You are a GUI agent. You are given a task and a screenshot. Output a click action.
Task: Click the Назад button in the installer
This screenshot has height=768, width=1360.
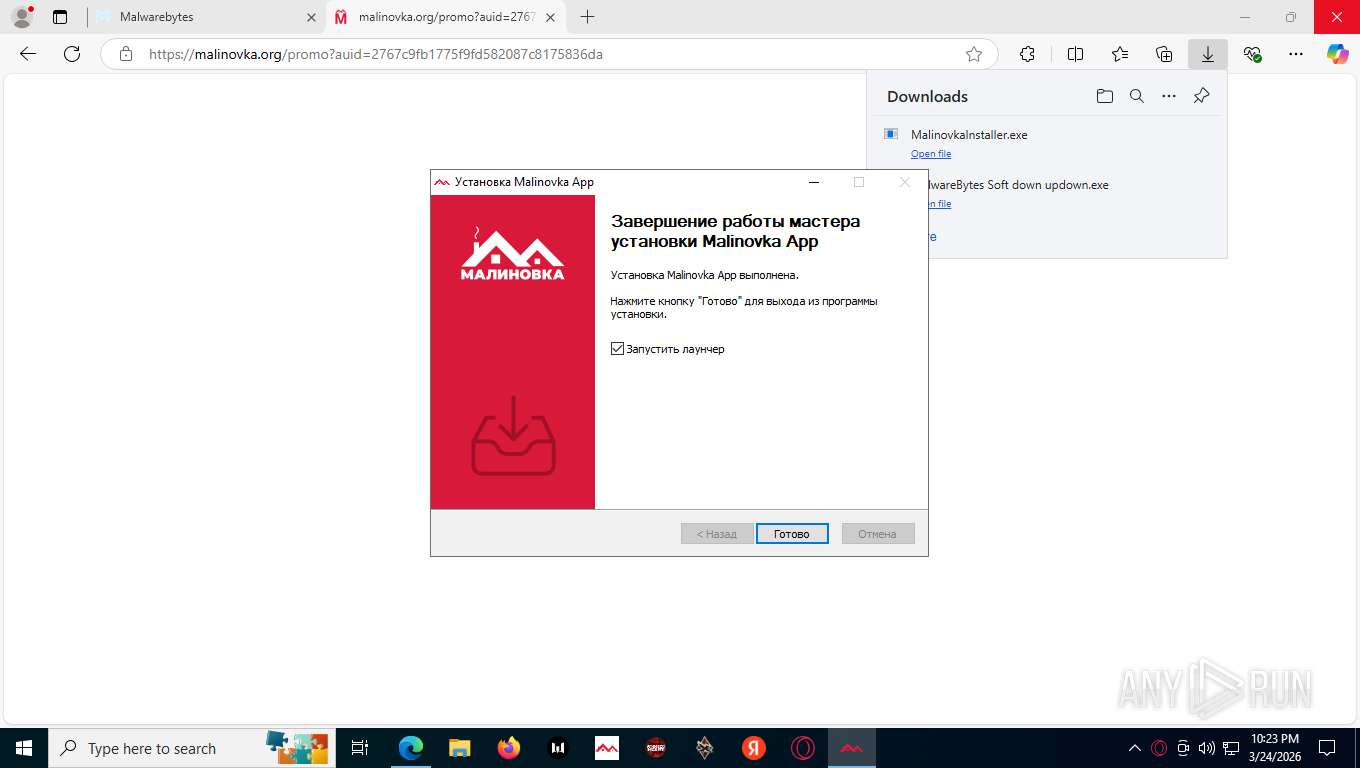(717, 534)
